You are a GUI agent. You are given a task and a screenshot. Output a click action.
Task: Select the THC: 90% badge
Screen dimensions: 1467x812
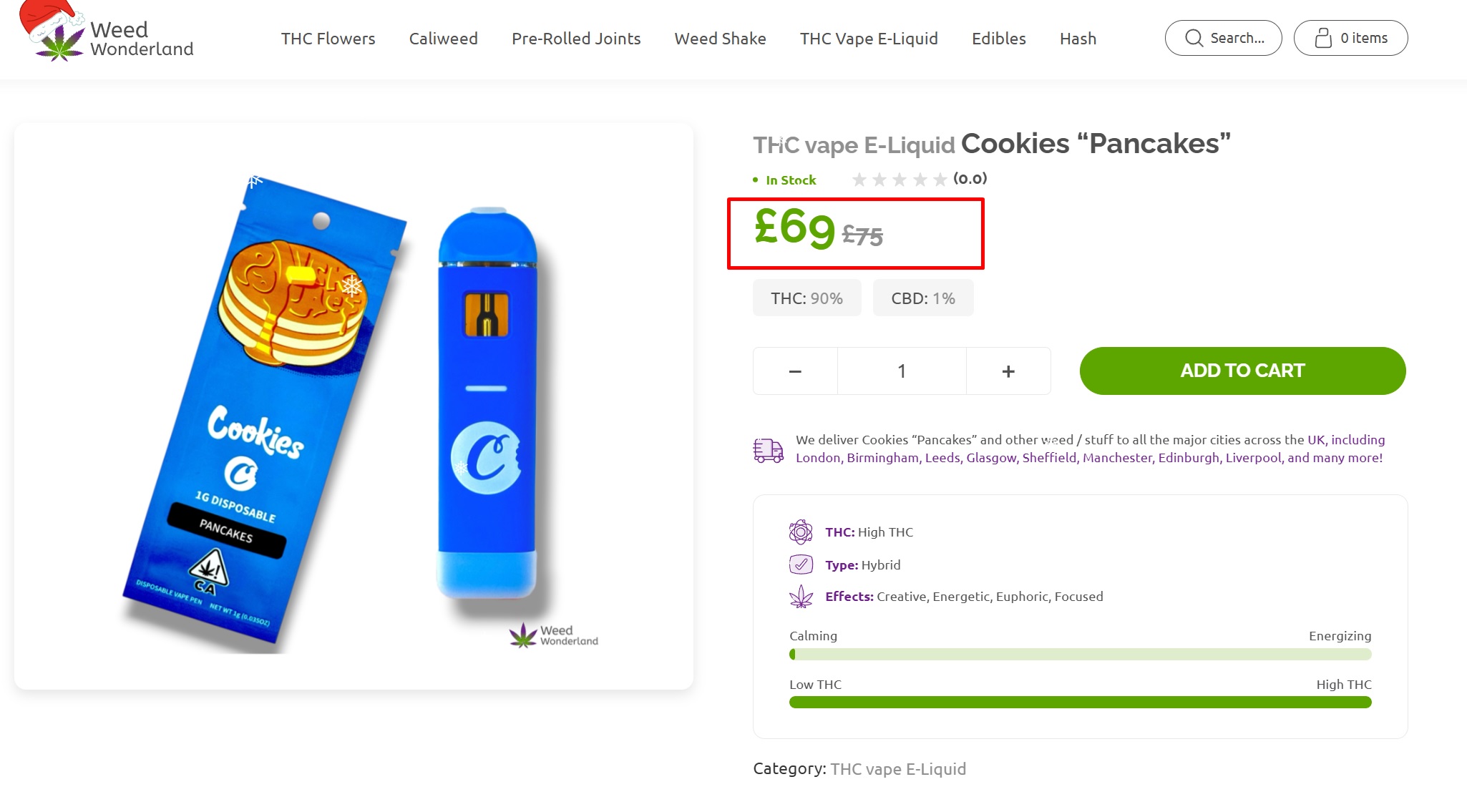point(806,298)
